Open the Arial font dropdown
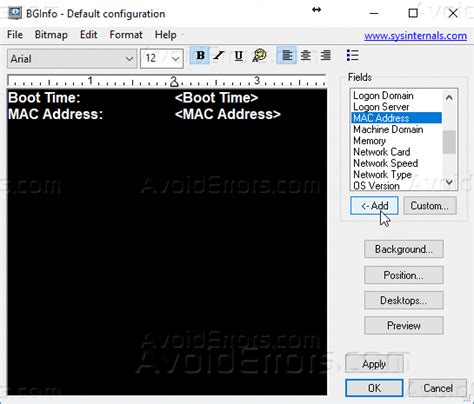Viewport: 474px width, 404px height. [72, 59]
